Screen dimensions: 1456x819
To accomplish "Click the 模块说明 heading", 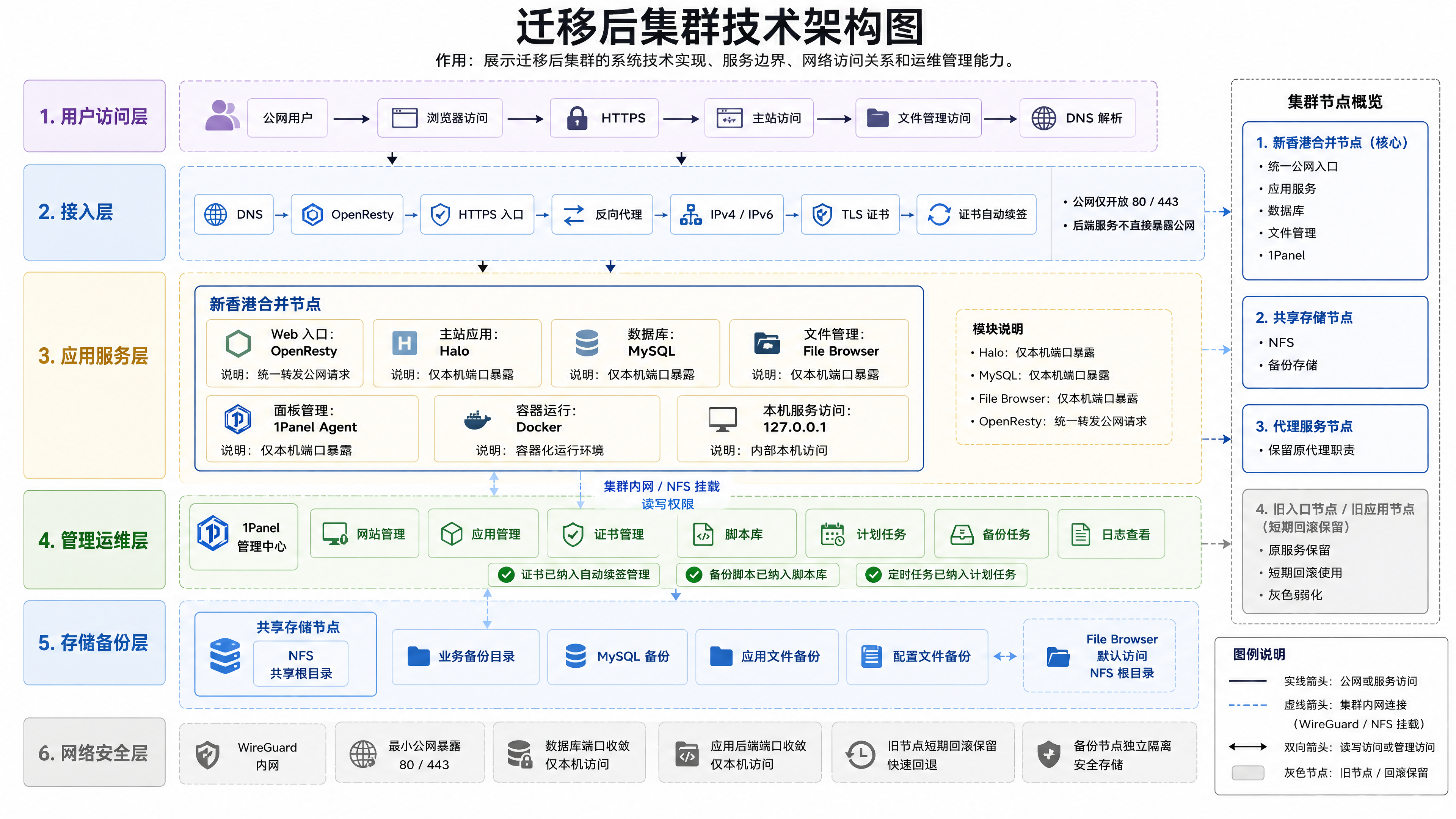I will pos(998,329).
